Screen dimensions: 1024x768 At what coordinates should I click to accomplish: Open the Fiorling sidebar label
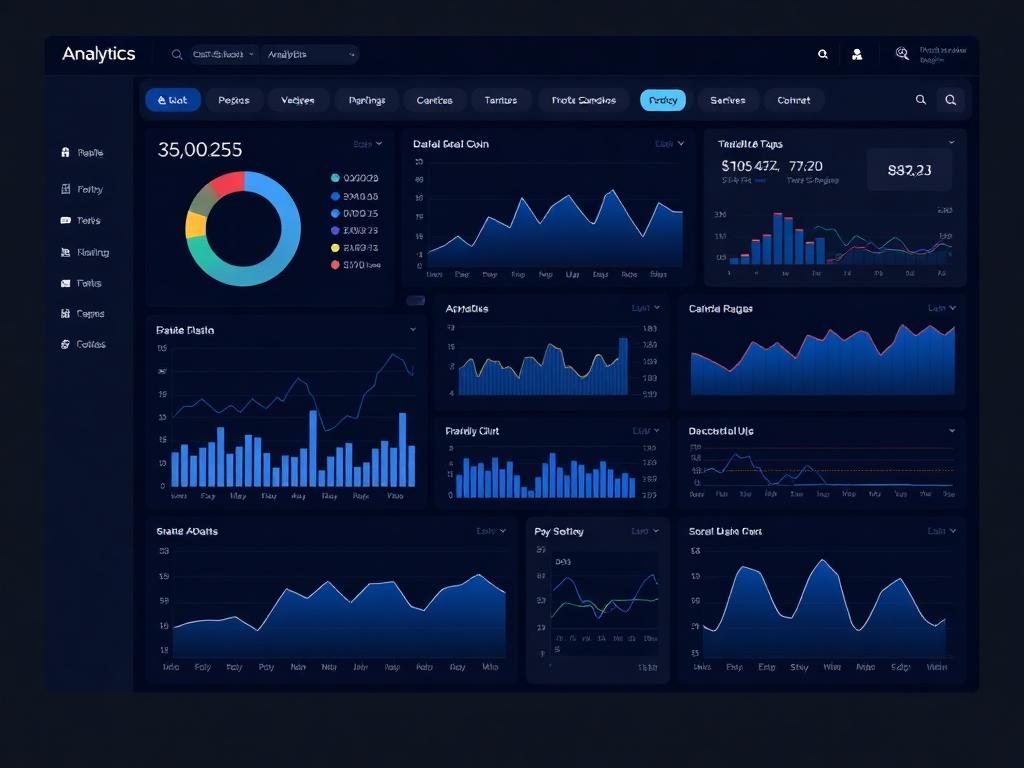click(x=93, y=252)
